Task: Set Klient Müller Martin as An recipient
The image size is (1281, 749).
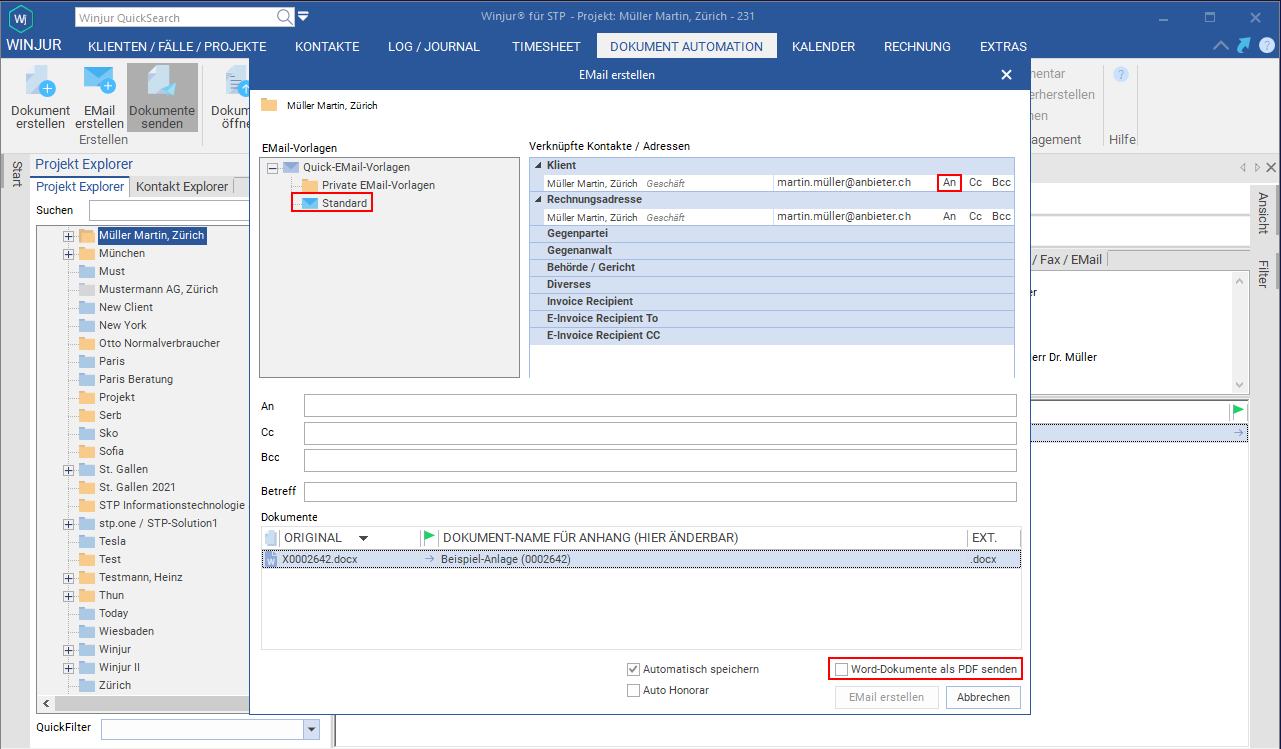Action: tap(950, 183)
